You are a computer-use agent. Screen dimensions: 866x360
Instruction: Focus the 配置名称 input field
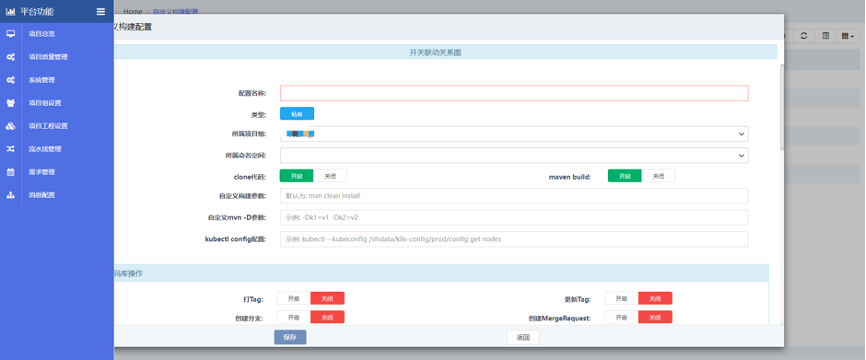514,93
